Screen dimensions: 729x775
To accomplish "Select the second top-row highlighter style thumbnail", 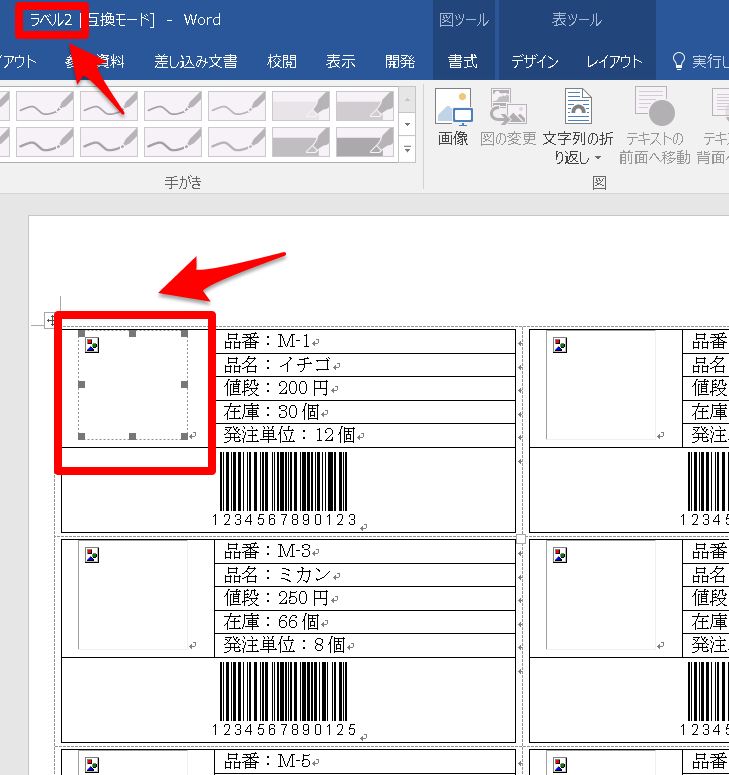I will pyautogui.click(x=365, y=106).
